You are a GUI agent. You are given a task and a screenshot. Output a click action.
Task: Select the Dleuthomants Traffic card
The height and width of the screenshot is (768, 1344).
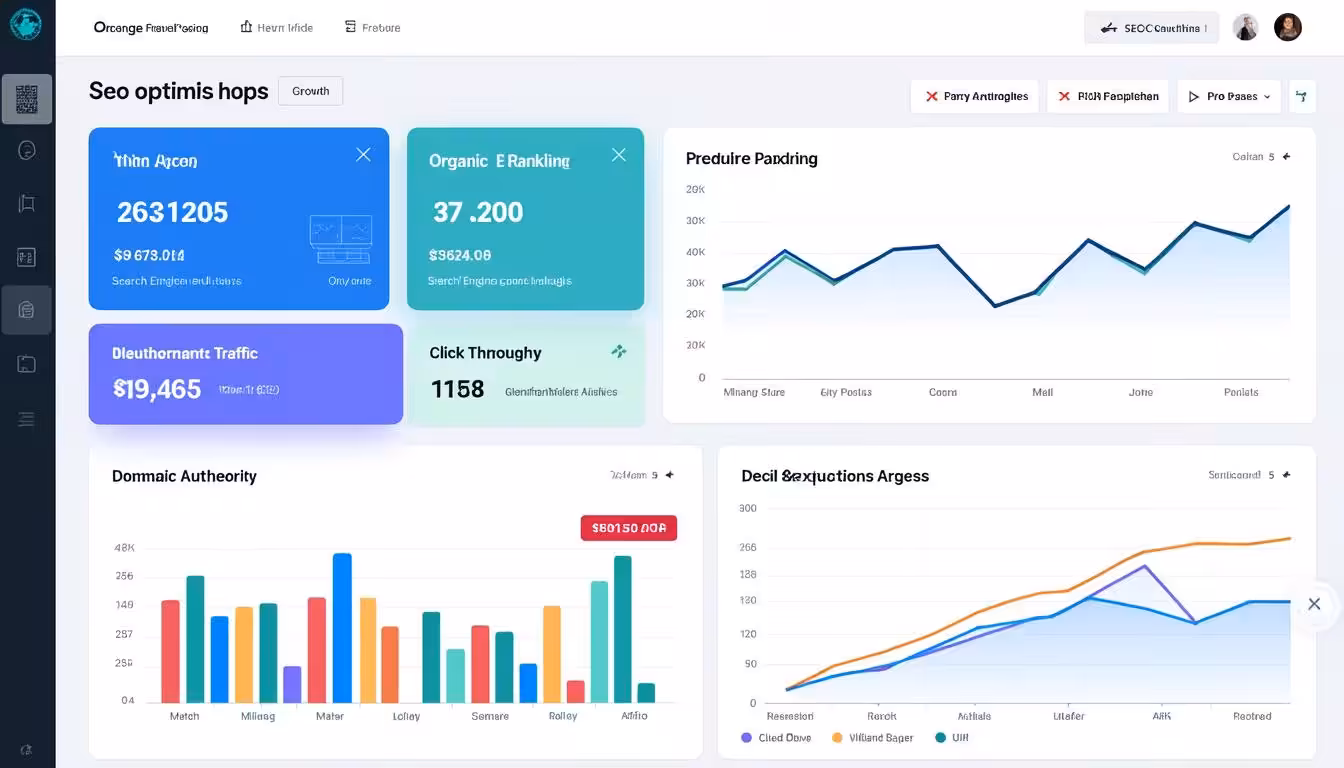point(246,374)
